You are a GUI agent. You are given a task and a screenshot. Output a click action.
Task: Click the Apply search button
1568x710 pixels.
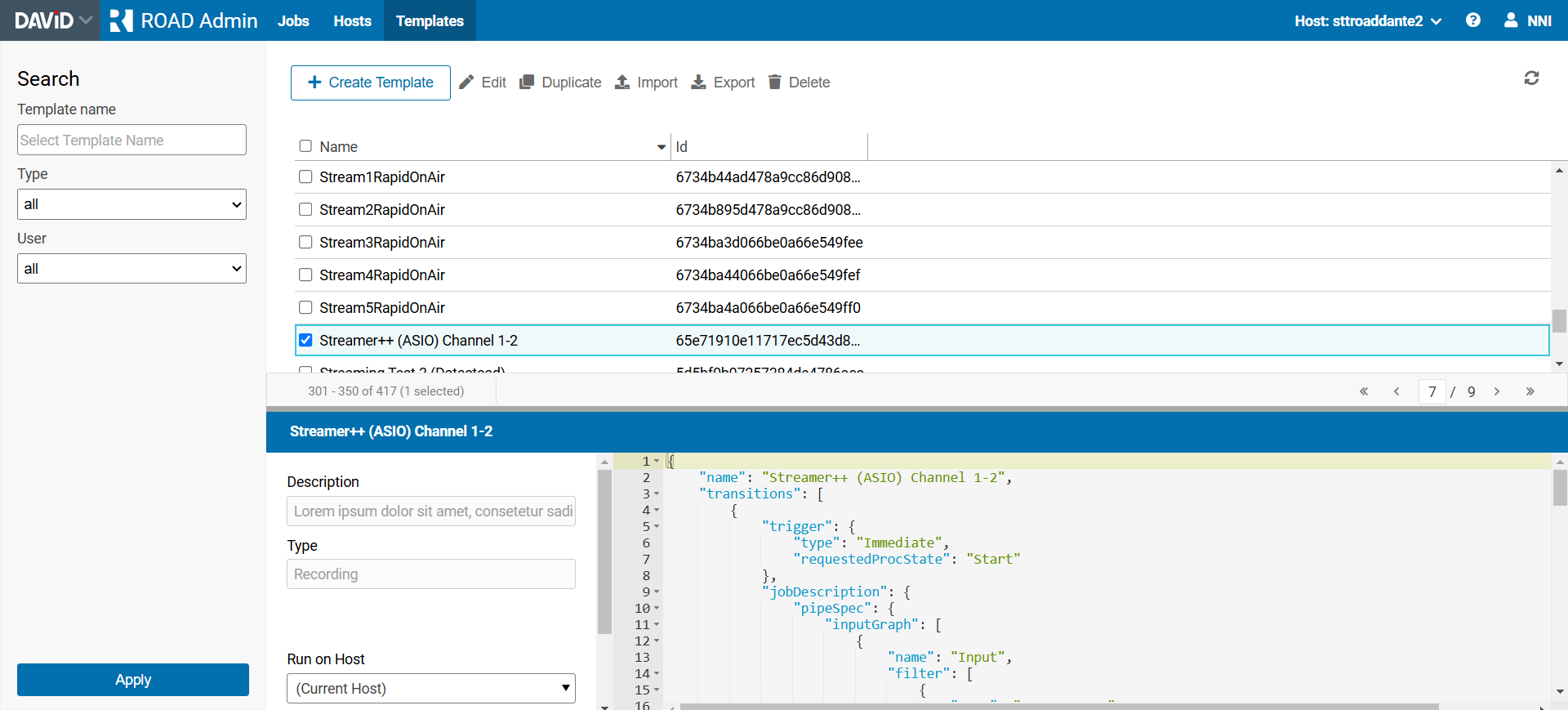[x=132, y=680]
